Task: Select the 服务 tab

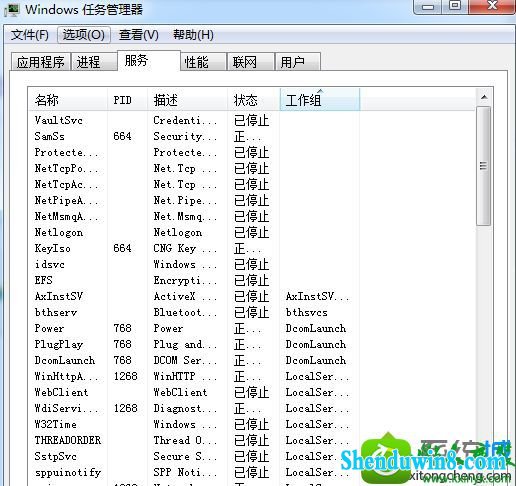Action: [149, 60]
